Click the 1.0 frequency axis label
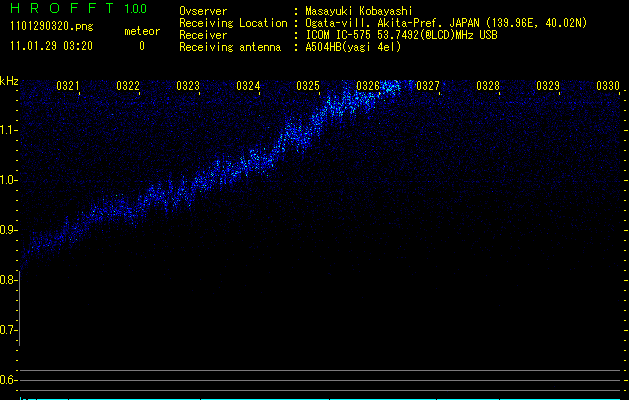 9,180
